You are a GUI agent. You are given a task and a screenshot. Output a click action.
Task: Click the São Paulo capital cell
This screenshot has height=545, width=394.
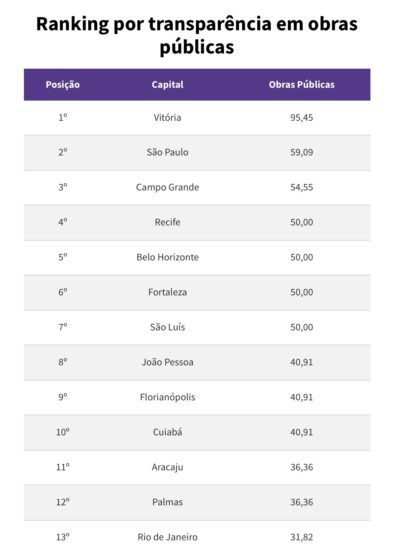pyautogui.click(x=167, y=152)
